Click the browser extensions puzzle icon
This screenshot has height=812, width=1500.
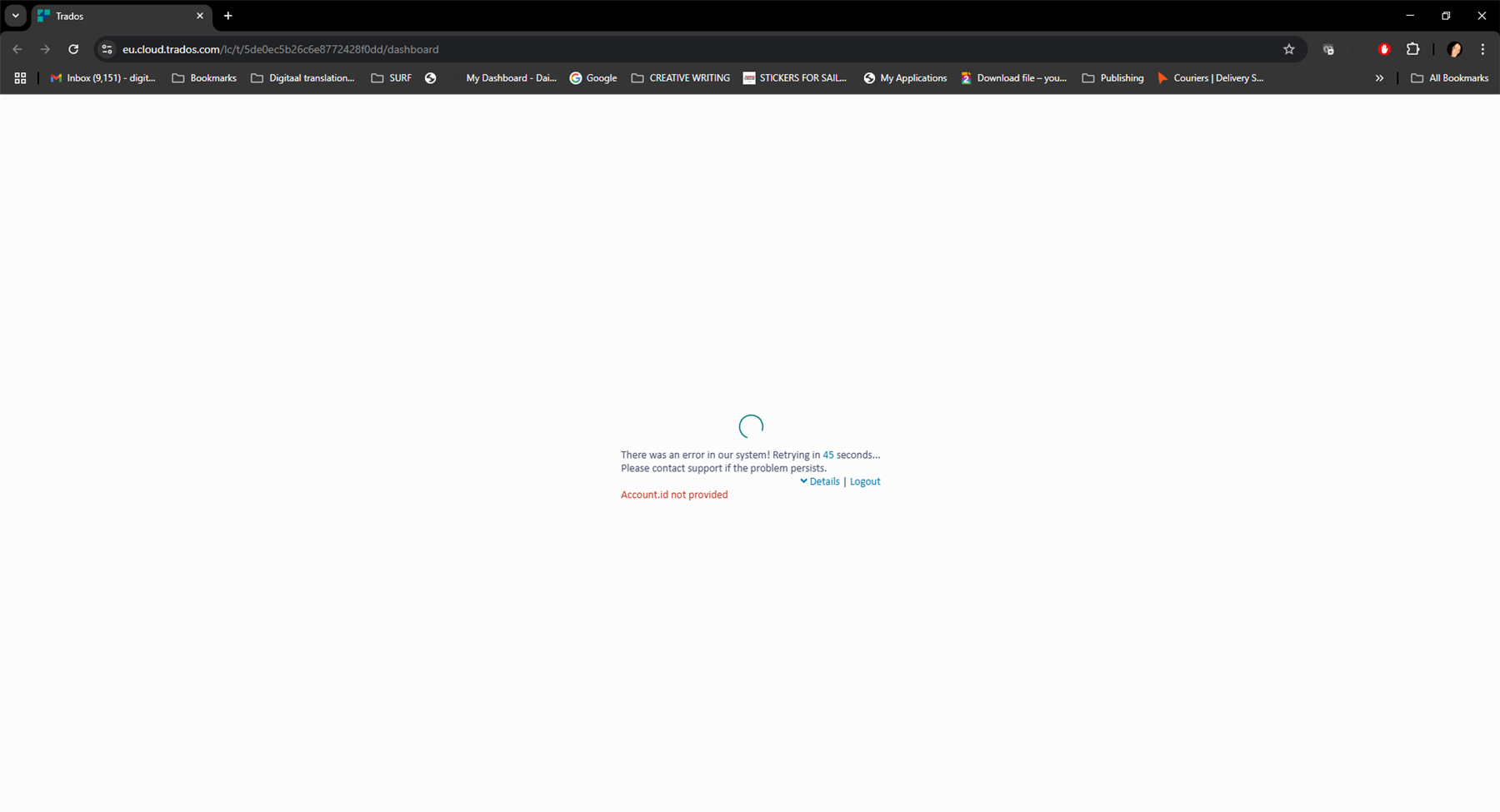1413,49
